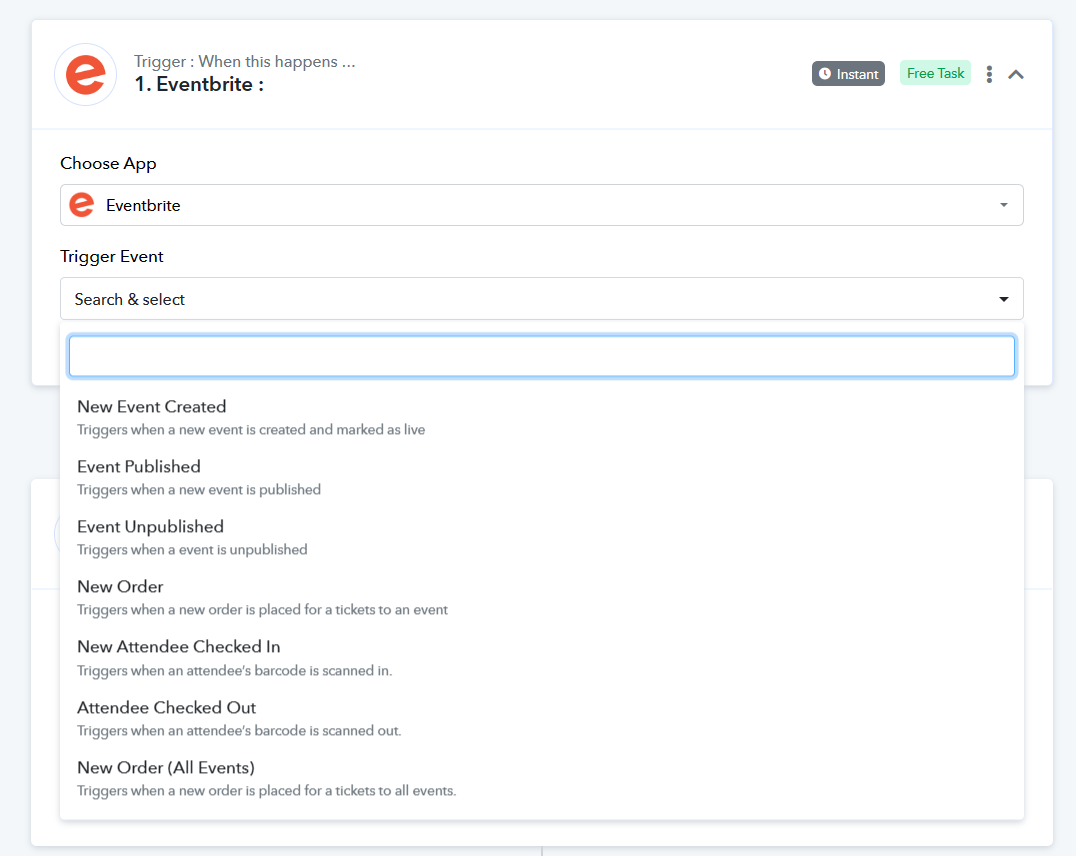Click the Instant clock badge
This screenshot has height=856, width=1076.
(848, 73)
